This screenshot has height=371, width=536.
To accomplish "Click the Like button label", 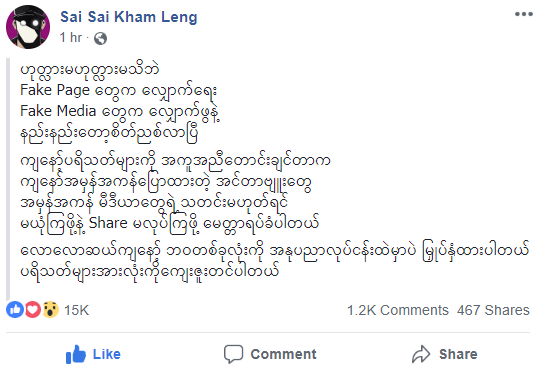I will (x=107, y=354).
